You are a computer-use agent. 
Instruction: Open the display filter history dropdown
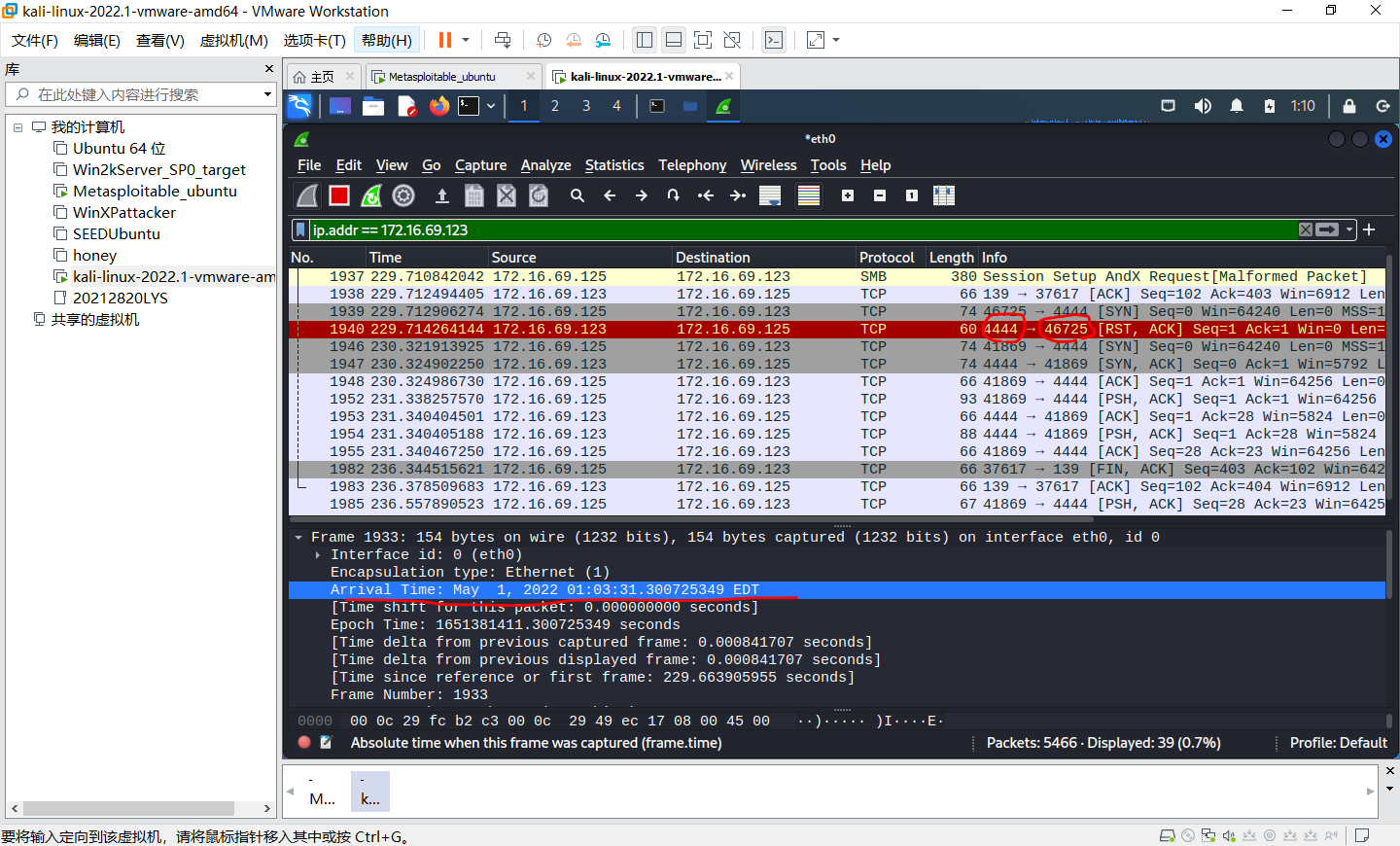[1349, 229]
